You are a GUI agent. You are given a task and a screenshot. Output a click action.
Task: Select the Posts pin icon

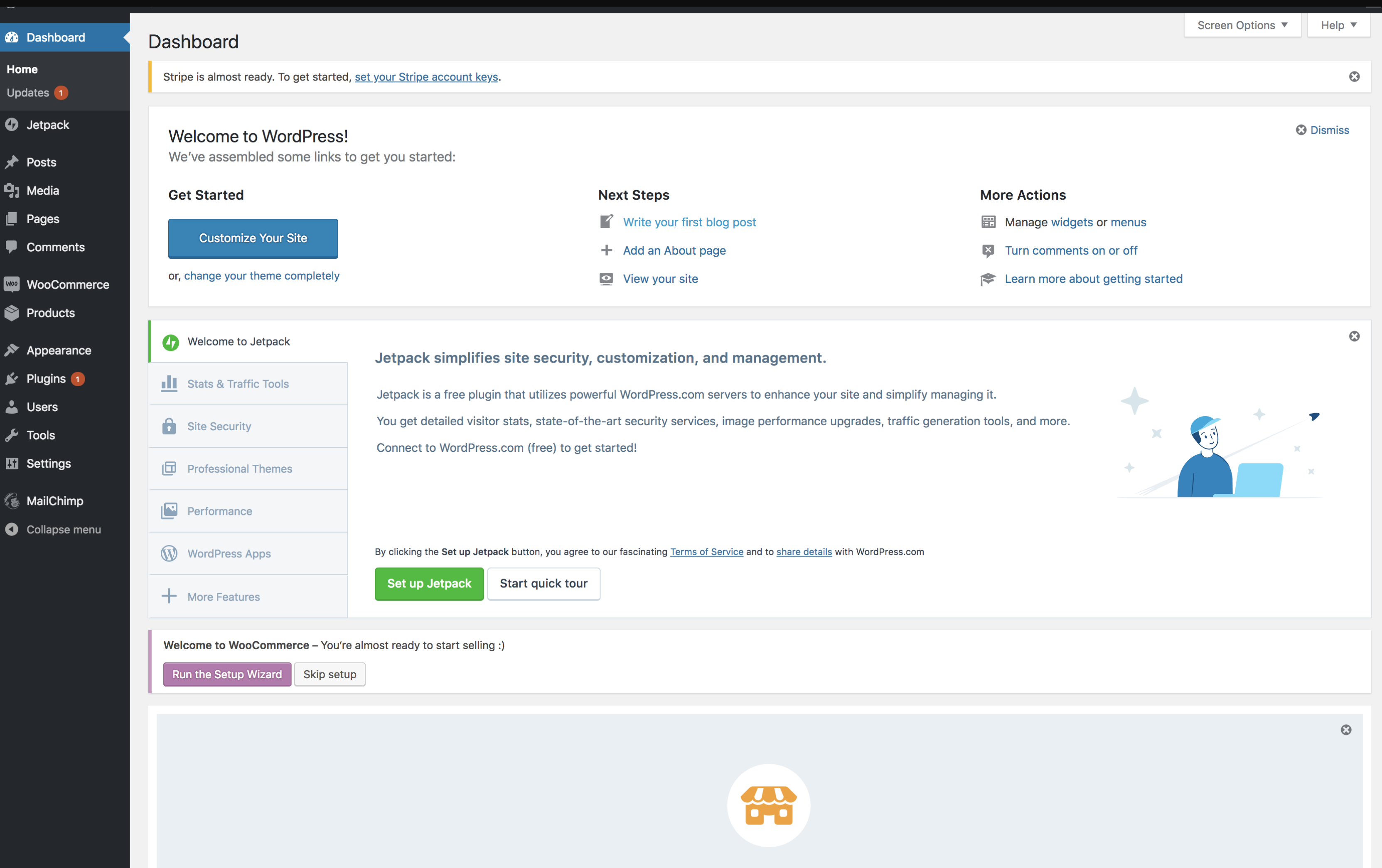pyautogui.click(x=12, y=162)
